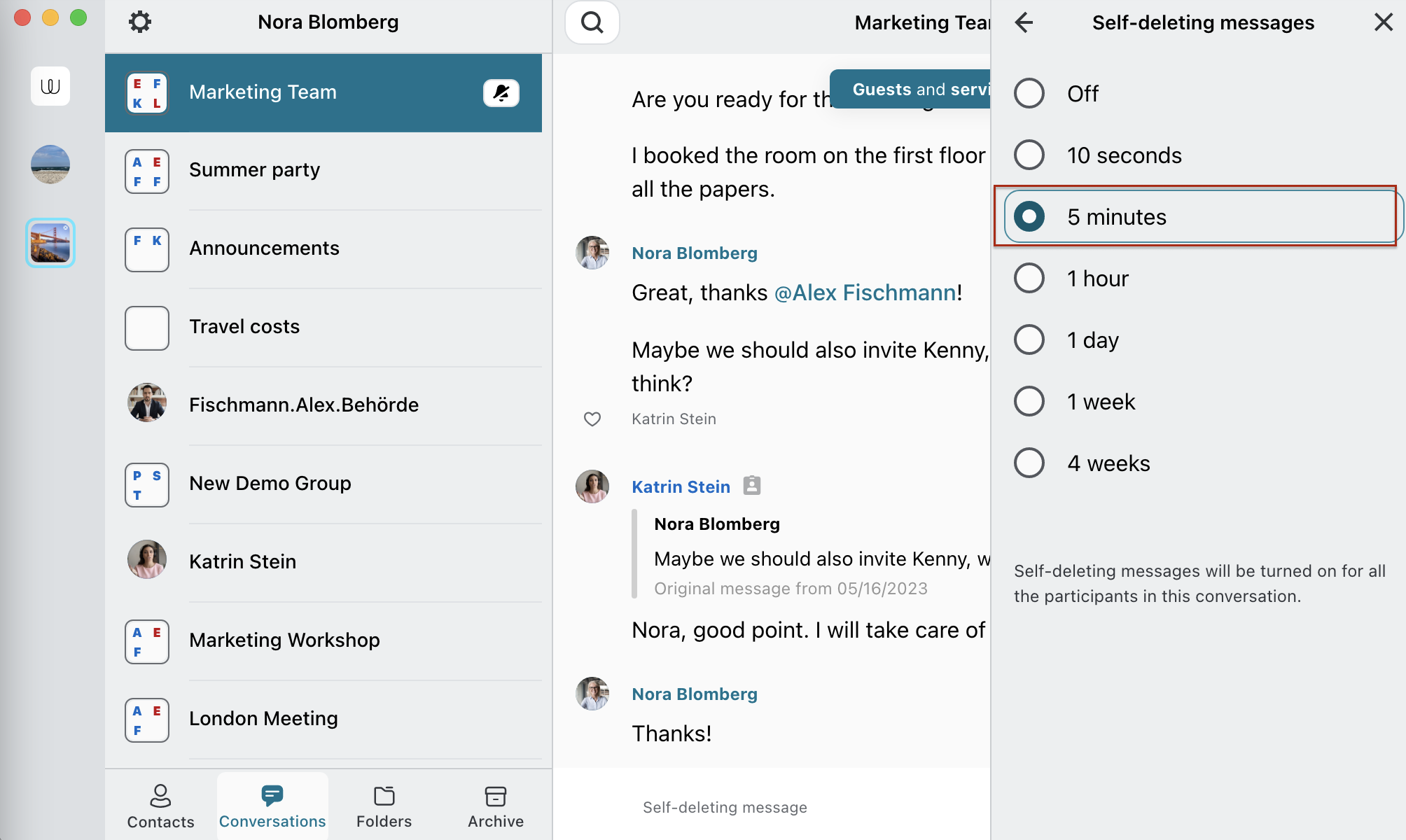This screenshot has width=1406, height=840.
Task: Close the Self-deleting messages panel
Action: pos(1383,22)
